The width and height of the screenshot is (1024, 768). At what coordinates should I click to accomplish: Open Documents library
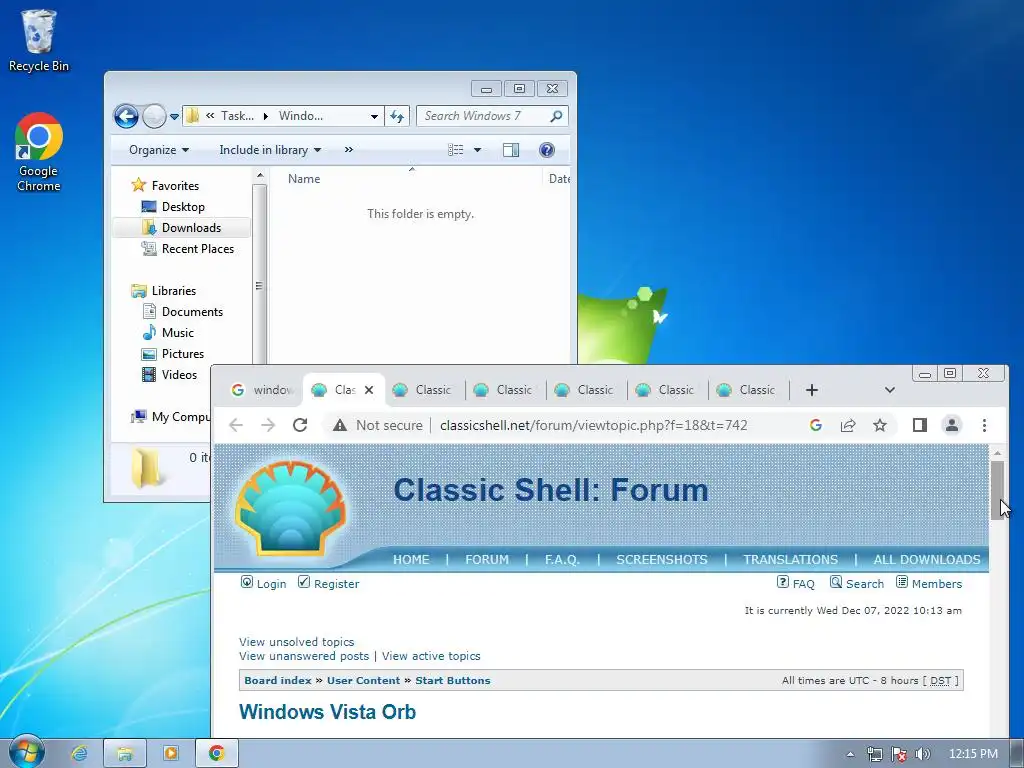183,312
